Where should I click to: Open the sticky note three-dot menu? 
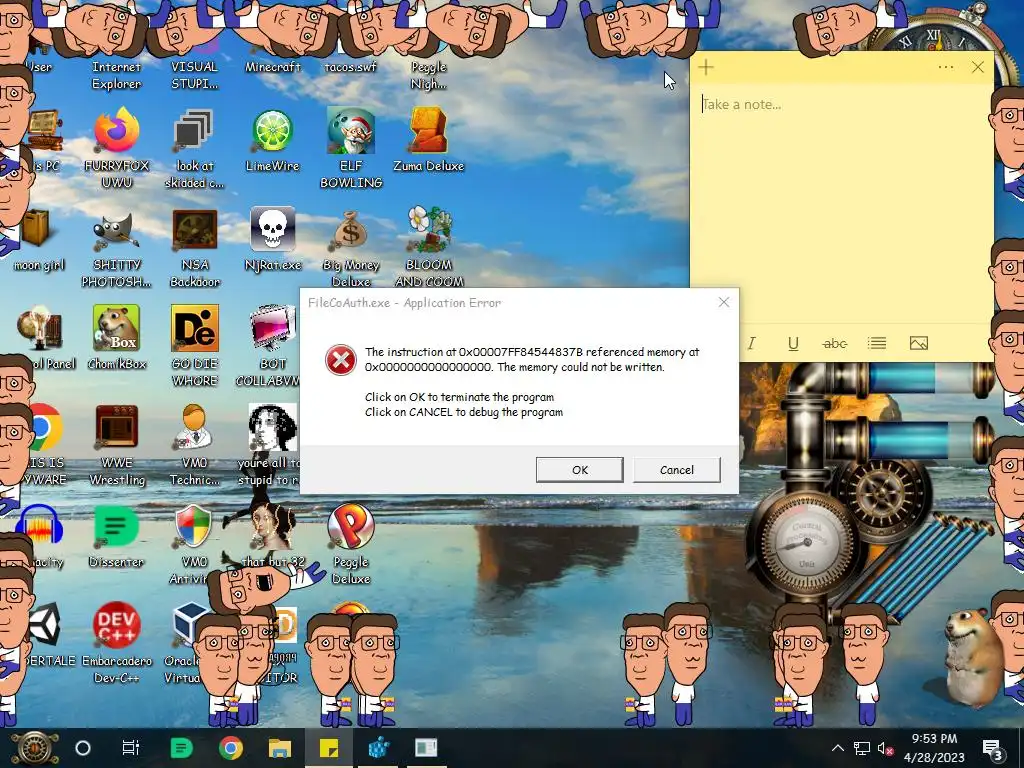(x=946, y=67)
